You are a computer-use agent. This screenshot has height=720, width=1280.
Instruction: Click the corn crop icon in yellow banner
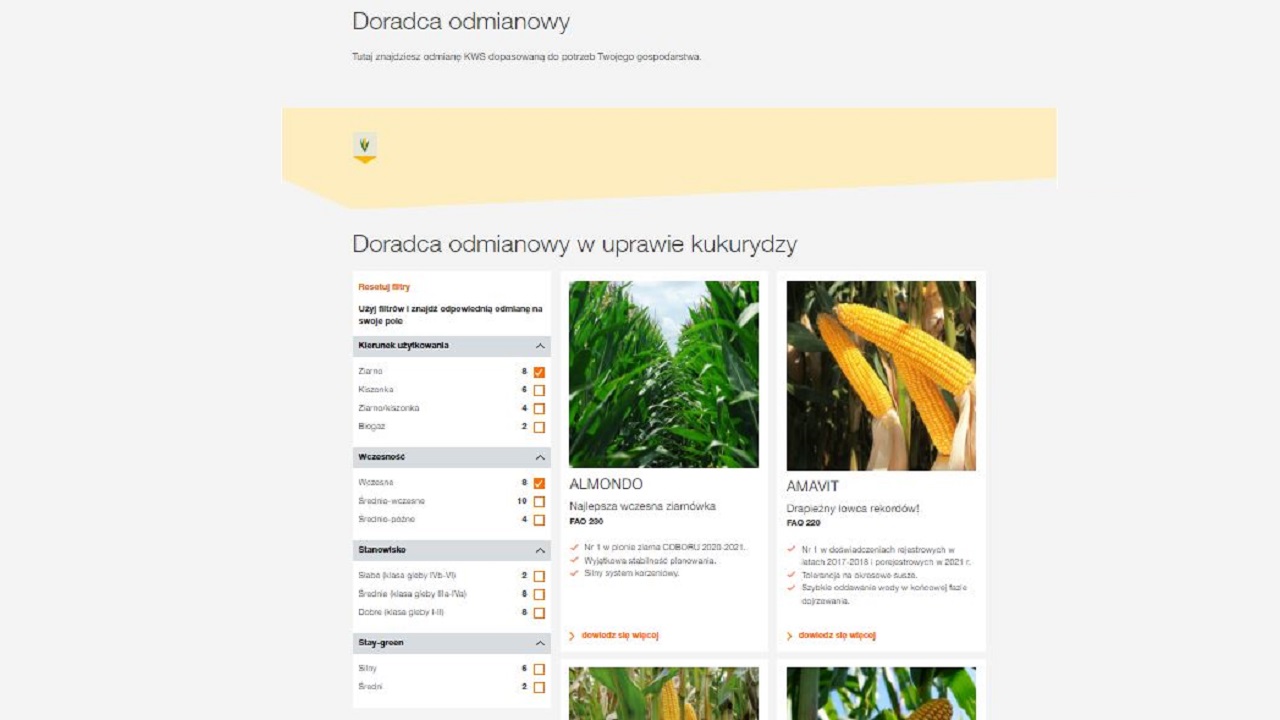(365, 147)
